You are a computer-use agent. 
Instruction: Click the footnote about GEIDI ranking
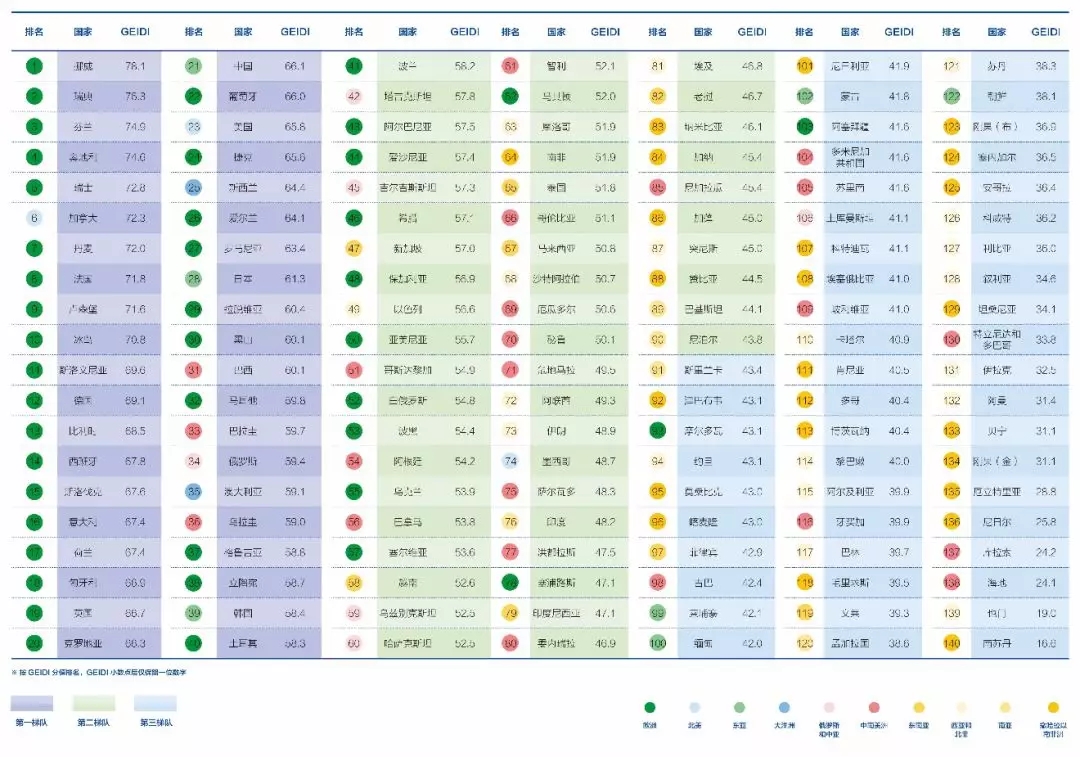click(x=99, y=673)
